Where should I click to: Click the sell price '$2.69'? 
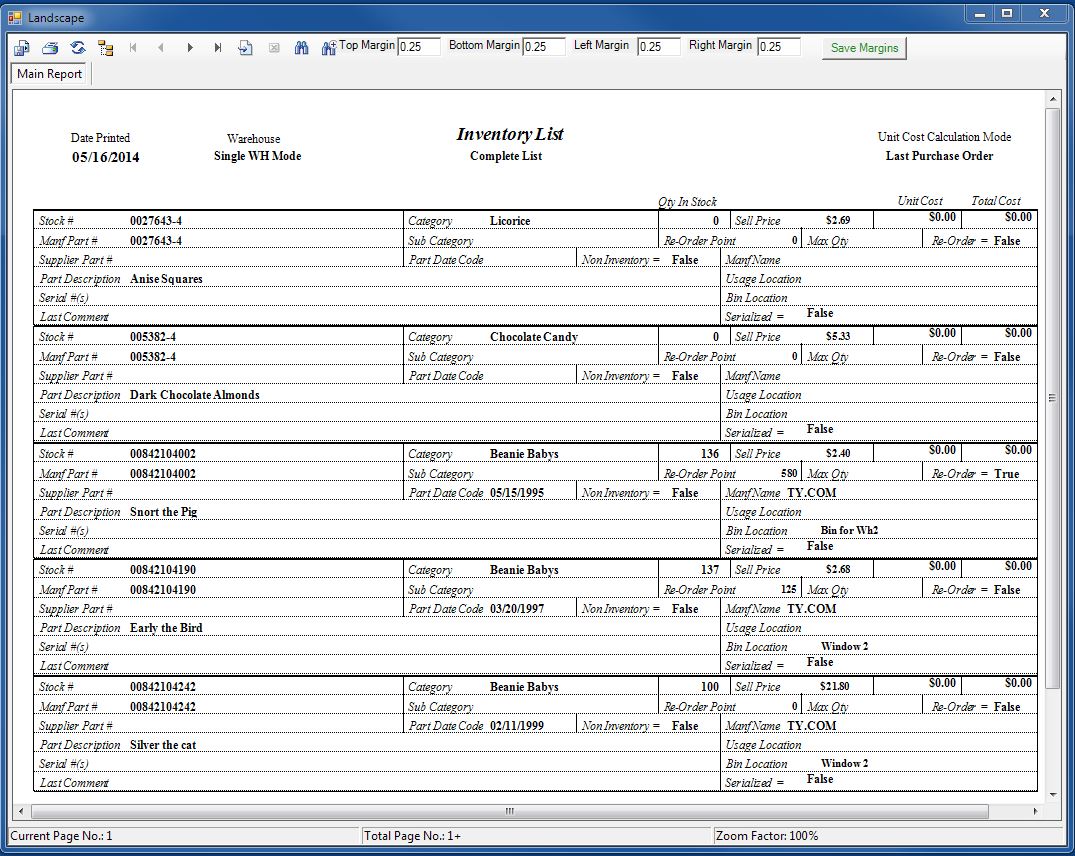838,220
